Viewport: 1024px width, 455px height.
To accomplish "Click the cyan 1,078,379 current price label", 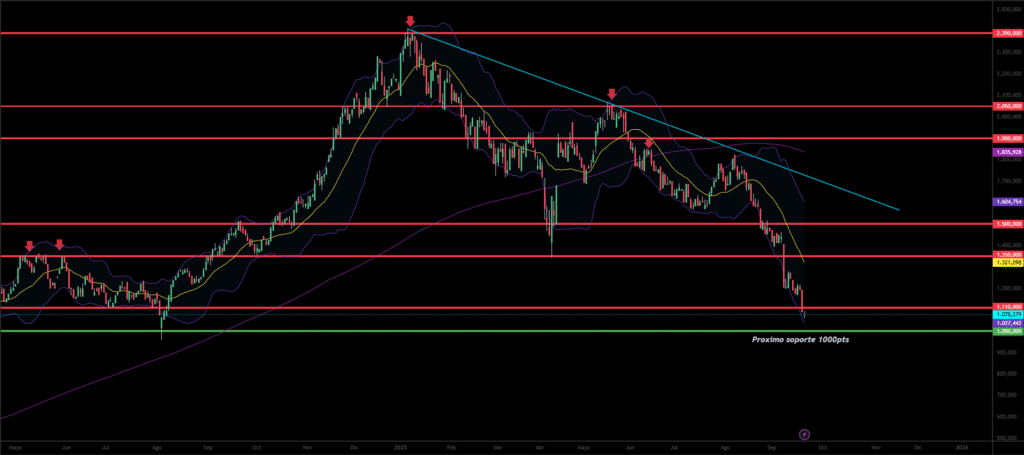I will (1007, 314).
